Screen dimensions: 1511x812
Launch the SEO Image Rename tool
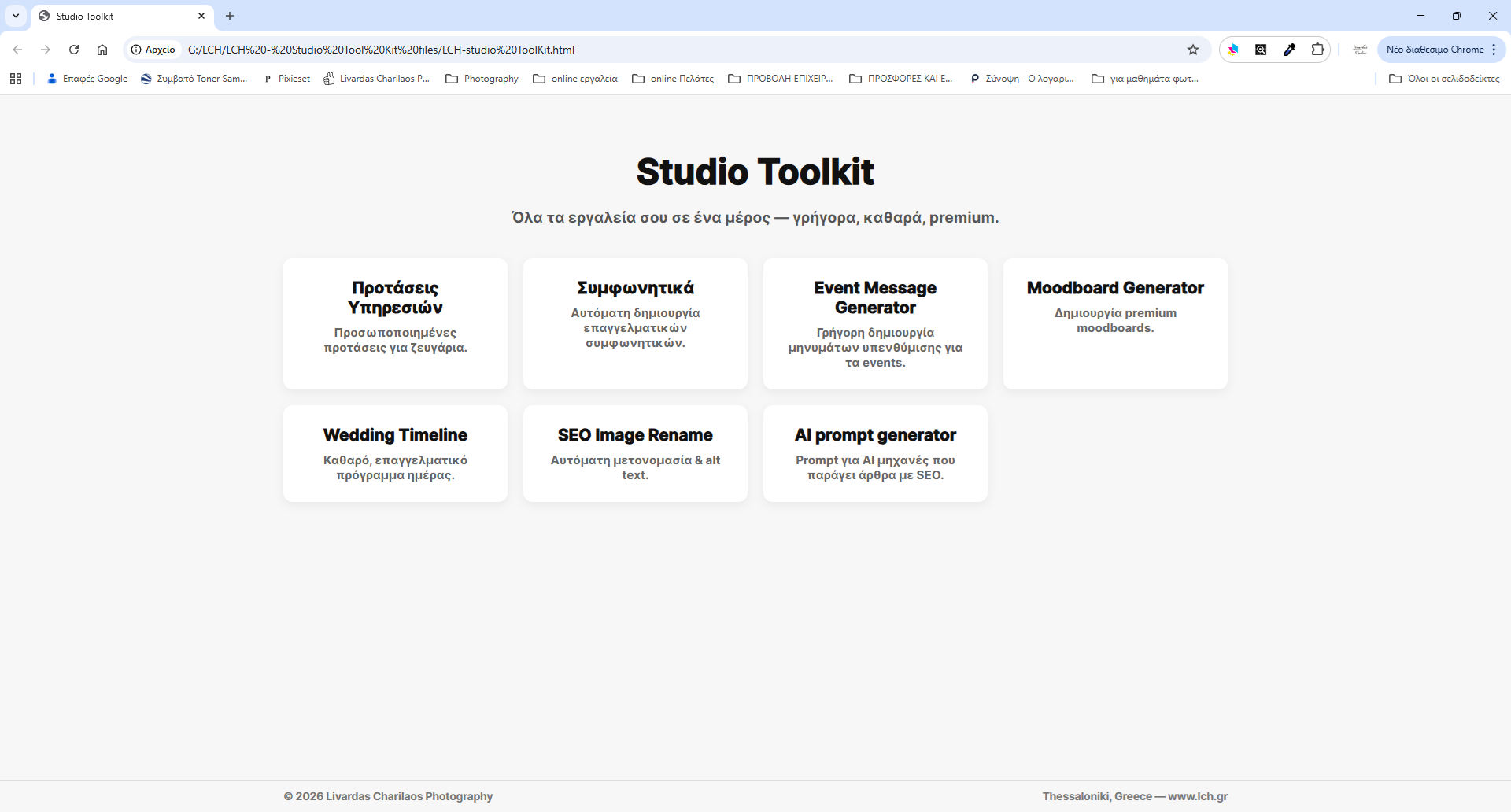pos(635,453)
